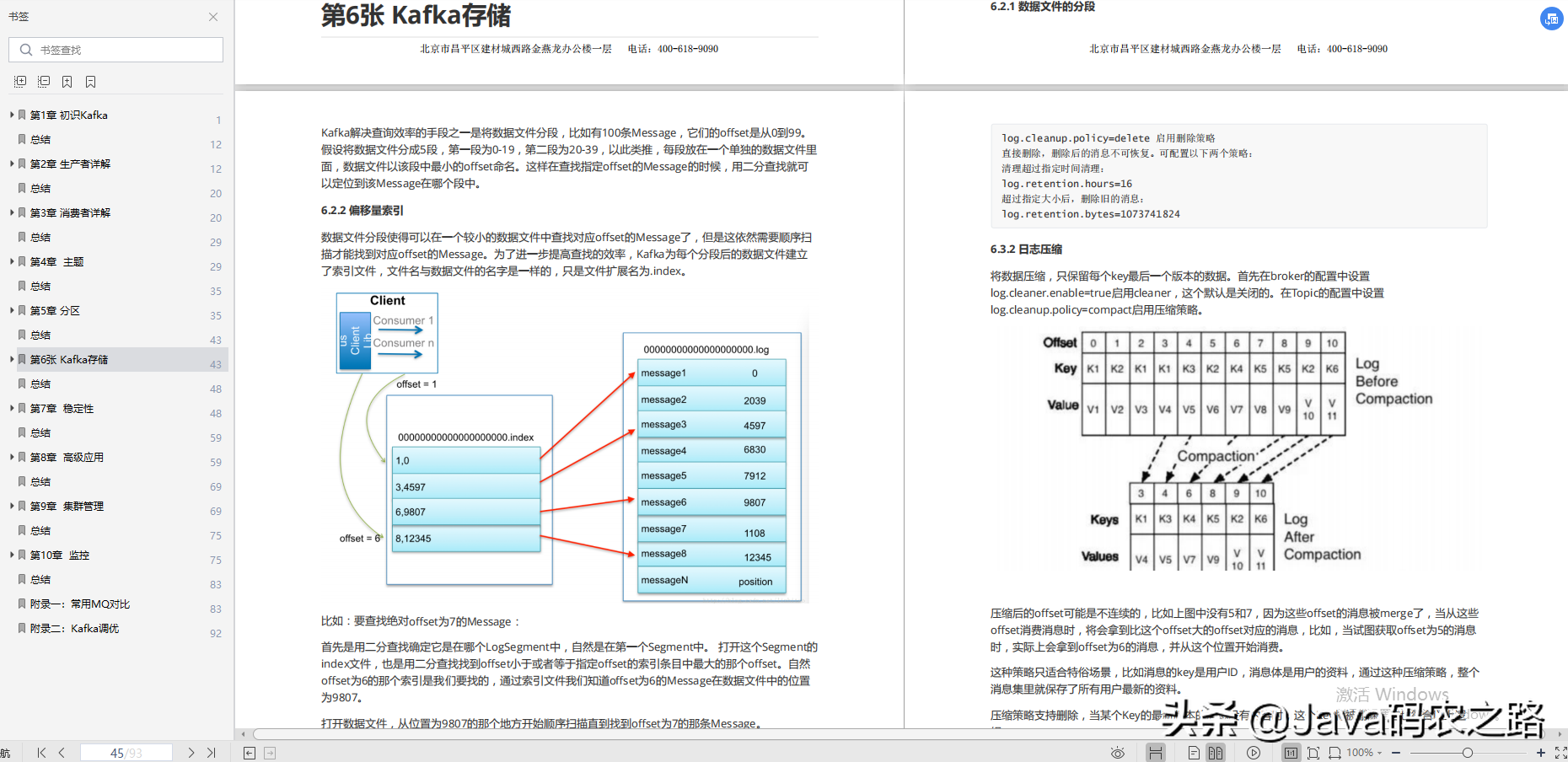The width and height of the screenshot is (1568, 762).
Task: Open bookmark 第7章 稳定性
Action: 62,408
